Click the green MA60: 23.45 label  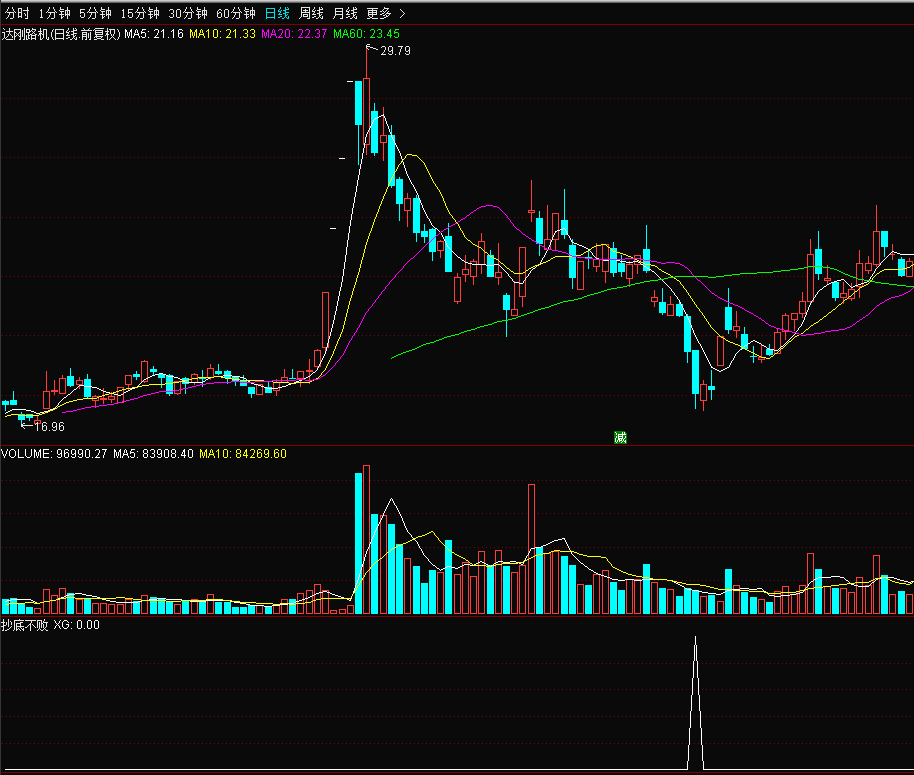point(366,34)
